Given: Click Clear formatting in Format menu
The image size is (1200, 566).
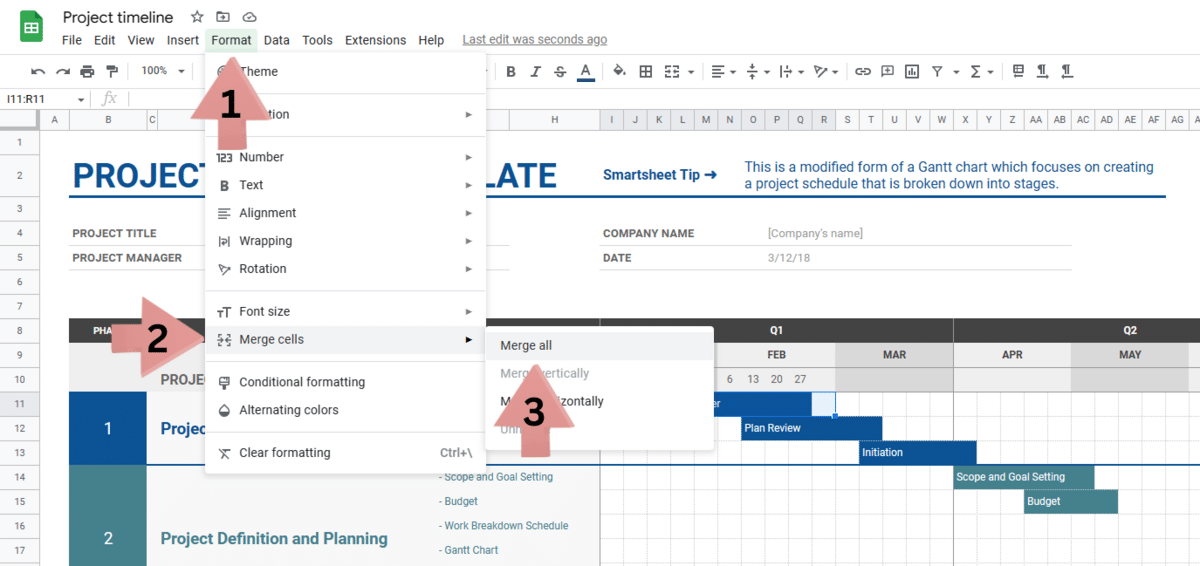Looking at the screenshot, I should [x=284, y=453].
